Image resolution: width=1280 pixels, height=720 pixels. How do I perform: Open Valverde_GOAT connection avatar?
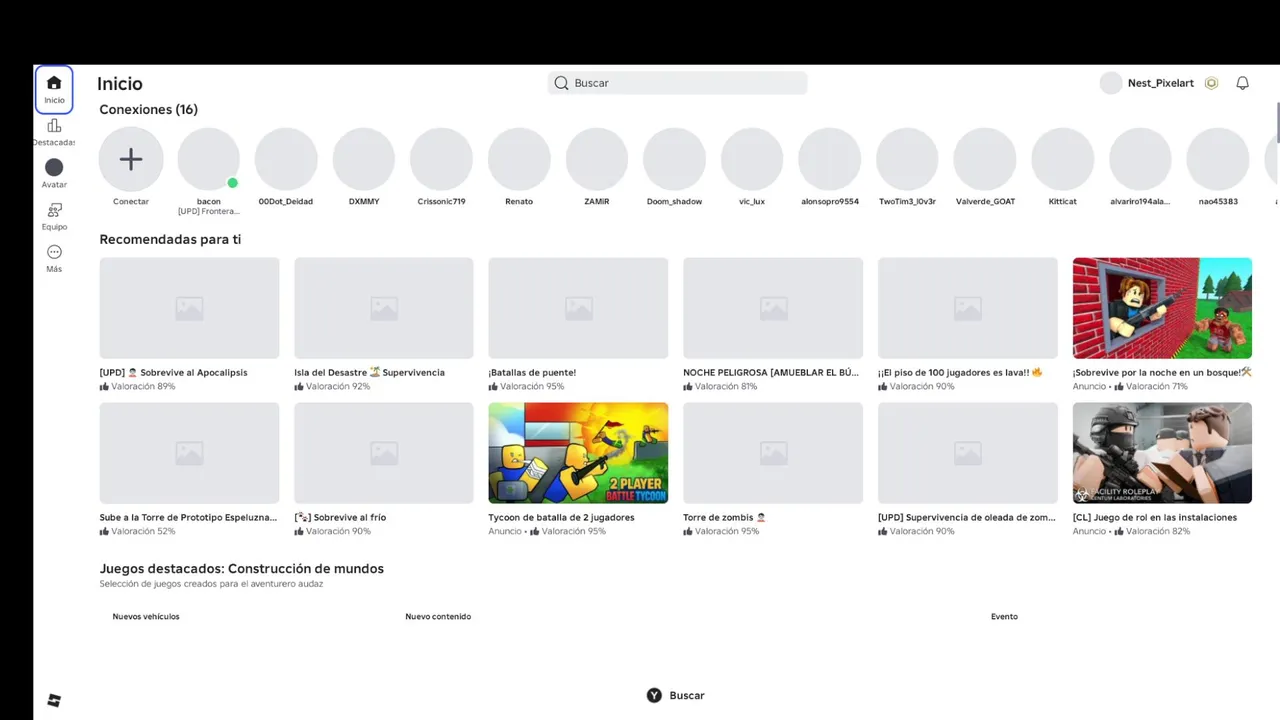point(985,159)
